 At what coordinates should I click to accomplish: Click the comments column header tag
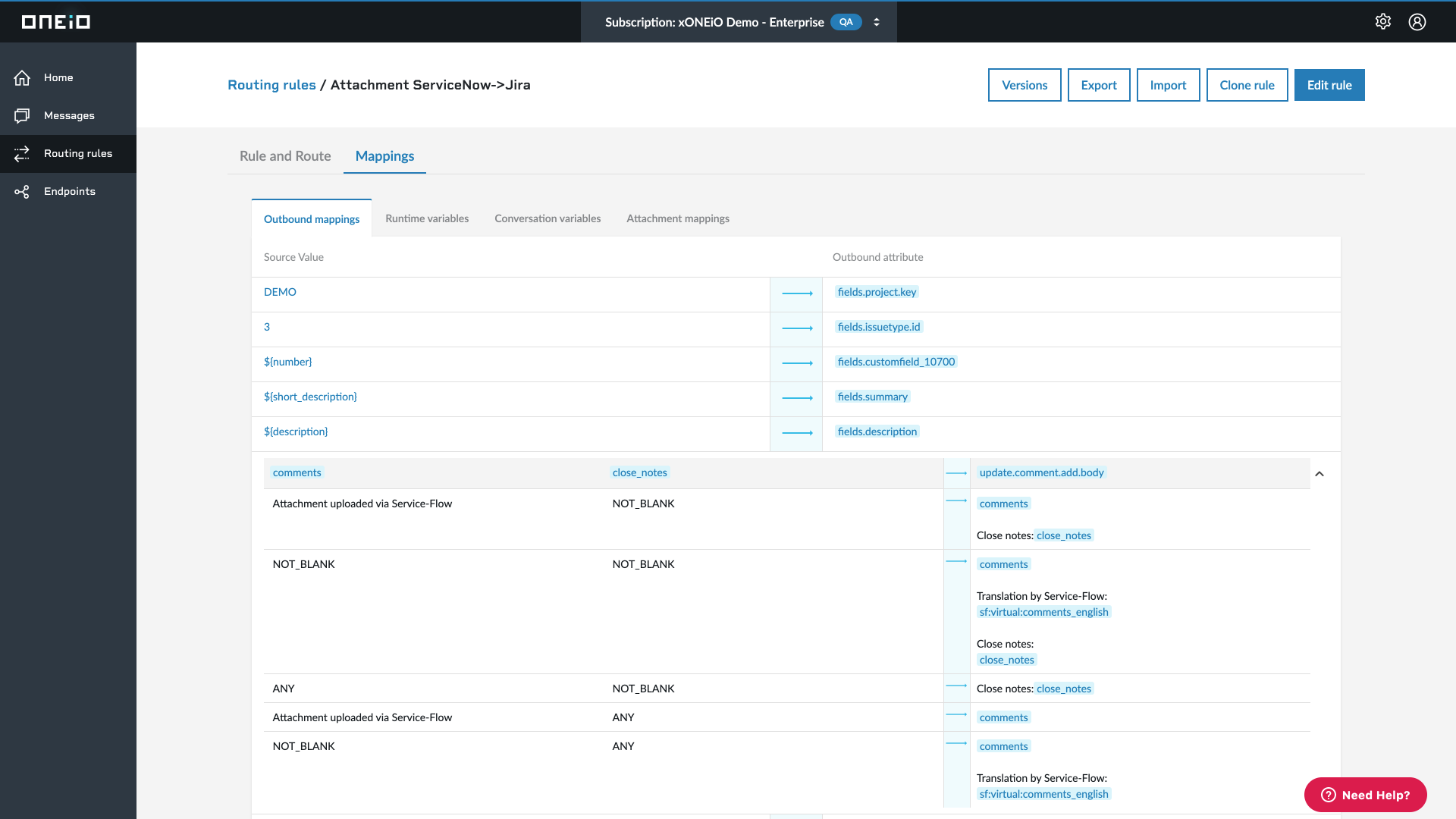(297, 472)
